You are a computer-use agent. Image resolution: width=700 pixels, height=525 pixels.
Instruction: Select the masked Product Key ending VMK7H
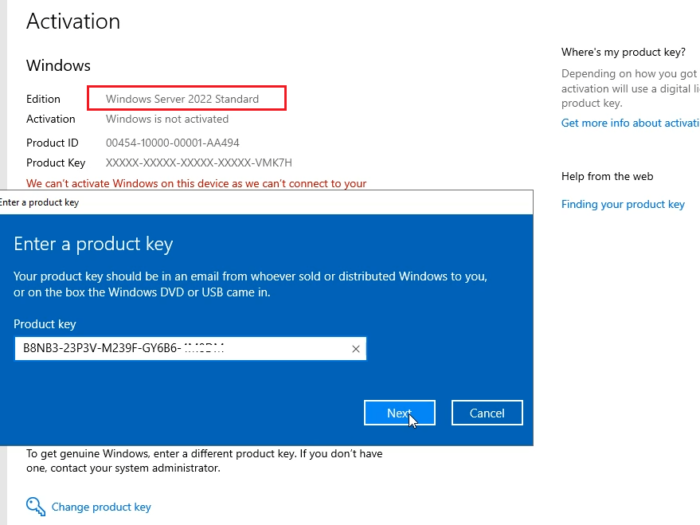(x=199, y=163)
